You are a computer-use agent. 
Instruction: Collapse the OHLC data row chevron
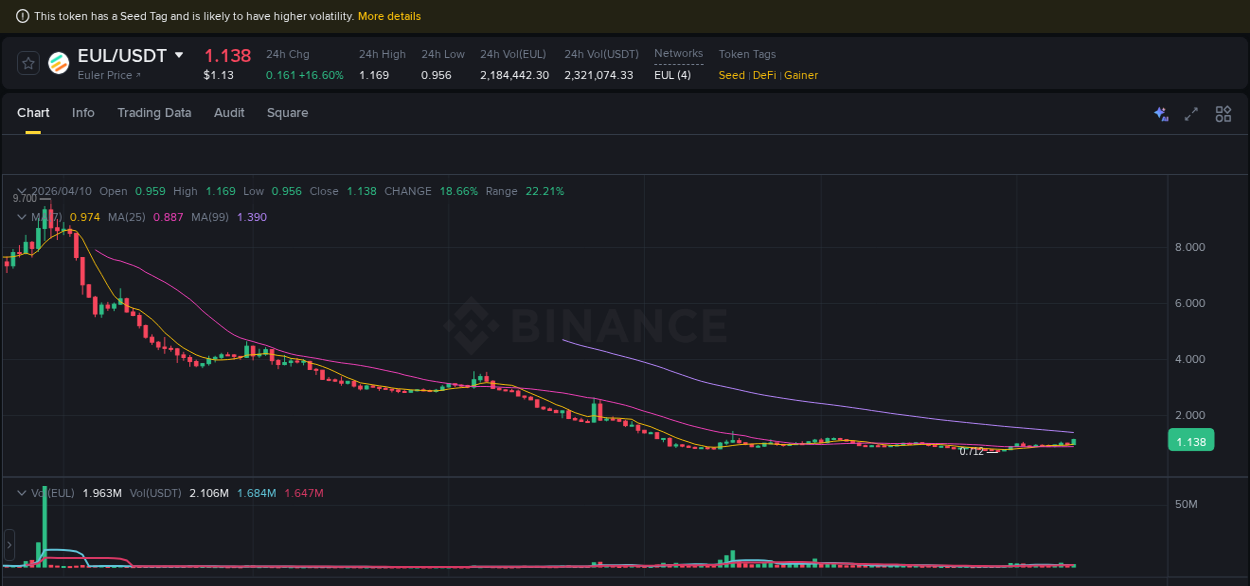[21, 190]
